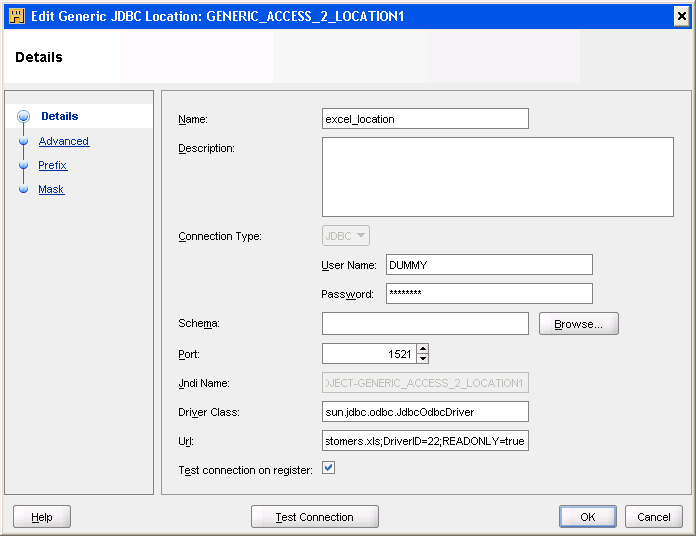This screenshot has width=696, height=536.
Task: Click the Prefix step bullet icon
Action: [23, 166]
